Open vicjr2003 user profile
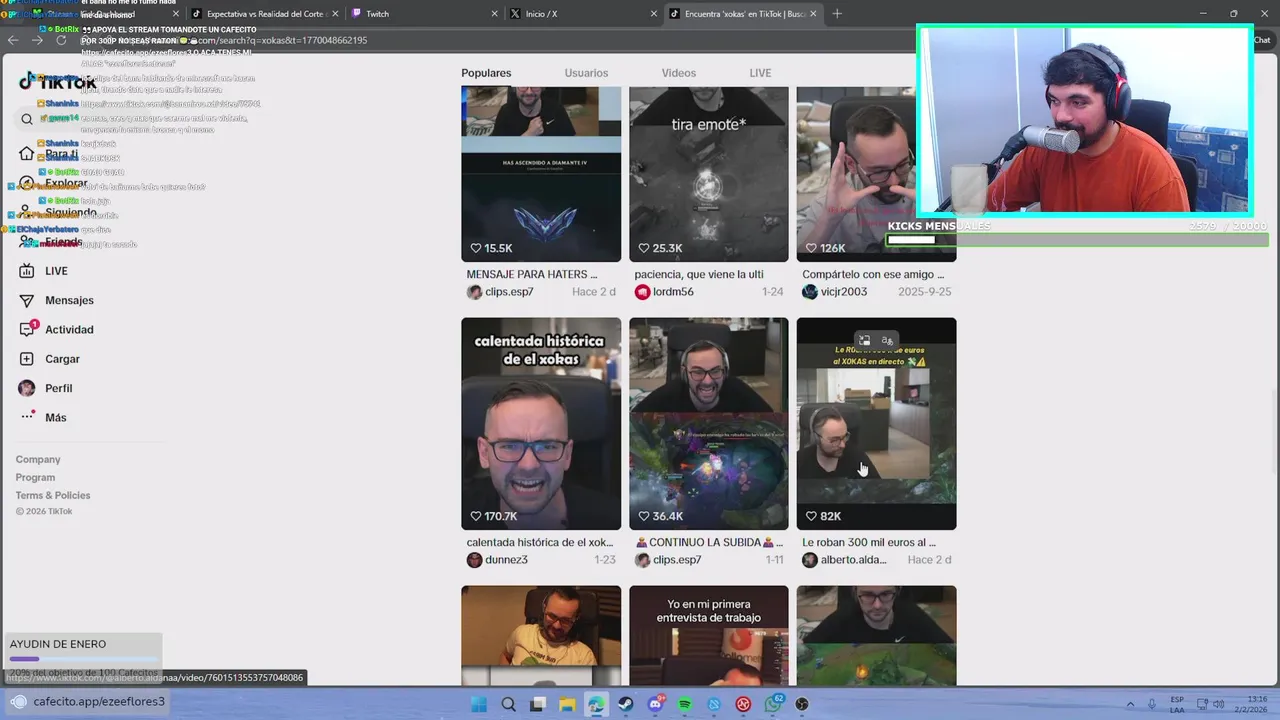This screenshot has height=720, width=1280. 844,292
